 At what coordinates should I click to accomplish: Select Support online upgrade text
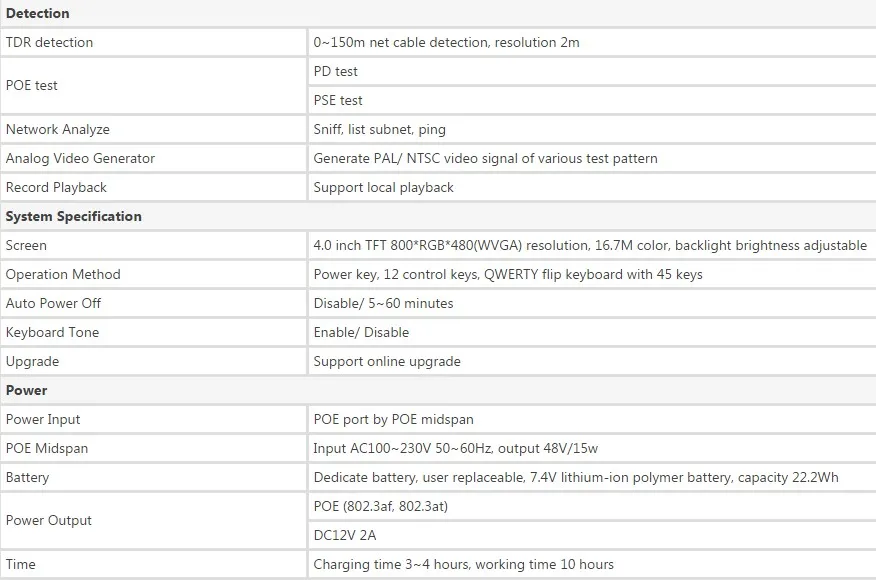(387, 362)
